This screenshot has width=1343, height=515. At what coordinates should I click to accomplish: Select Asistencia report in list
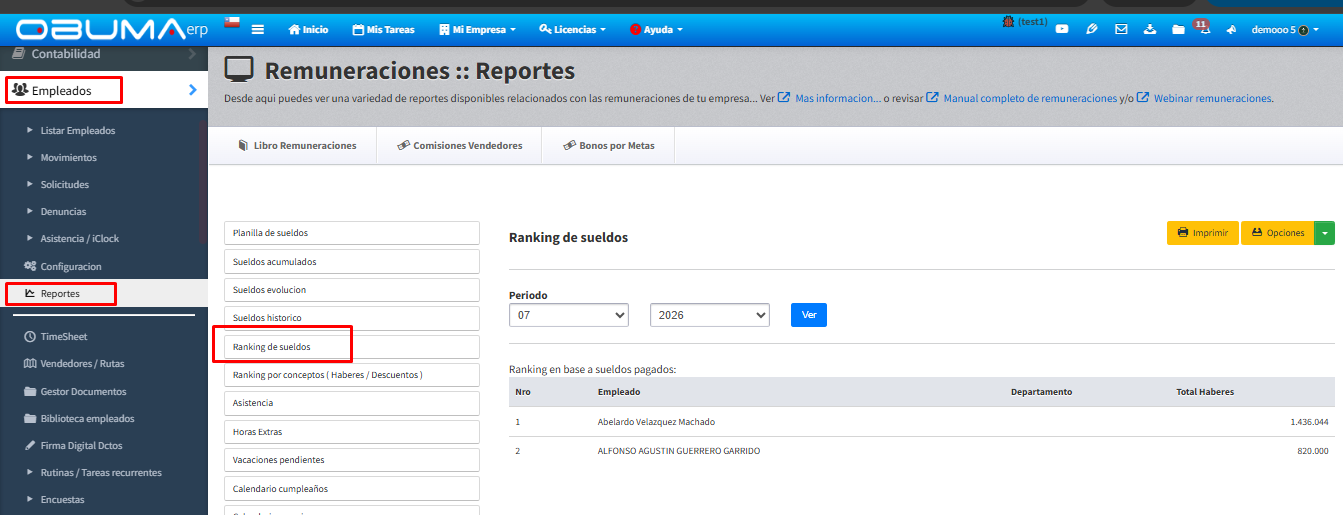click(352, 403)
